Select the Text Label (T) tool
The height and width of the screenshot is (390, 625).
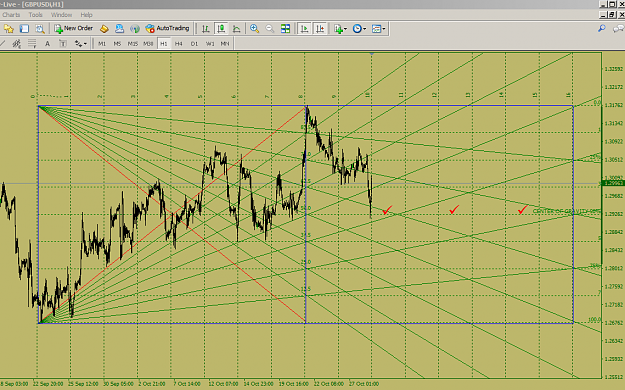click(x=63, y=43)
